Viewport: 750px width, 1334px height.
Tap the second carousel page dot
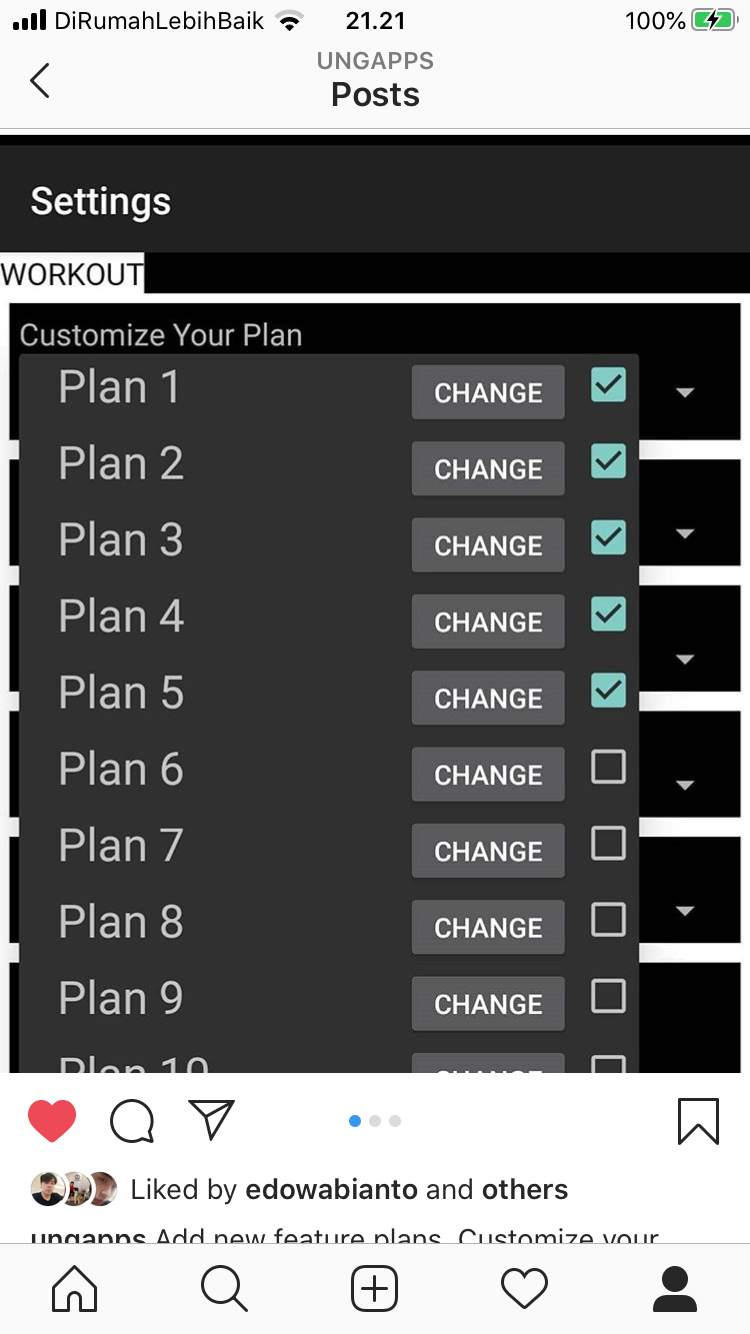(375, 1121)
